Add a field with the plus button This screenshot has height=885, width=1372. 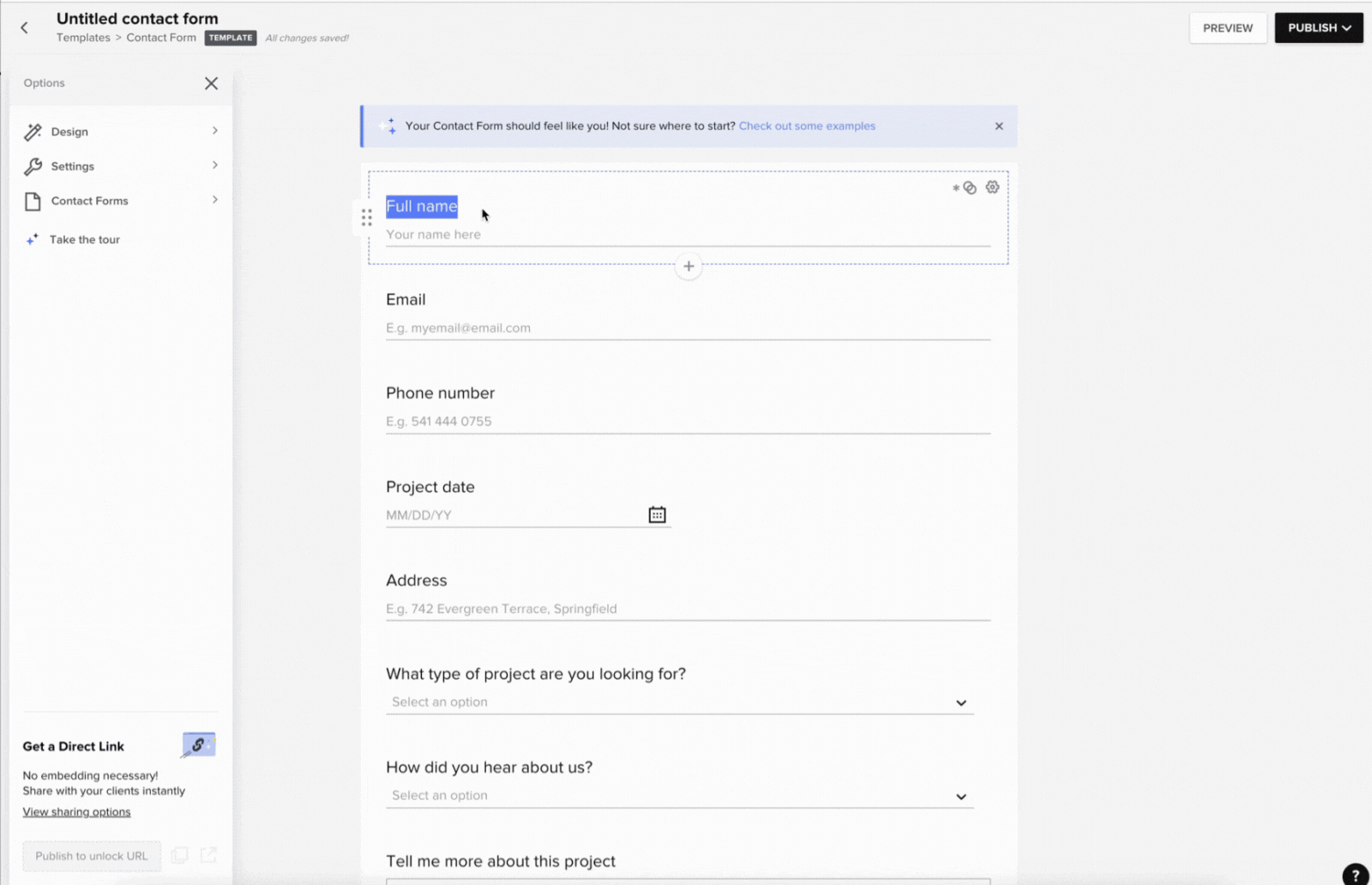coord(689,266)
